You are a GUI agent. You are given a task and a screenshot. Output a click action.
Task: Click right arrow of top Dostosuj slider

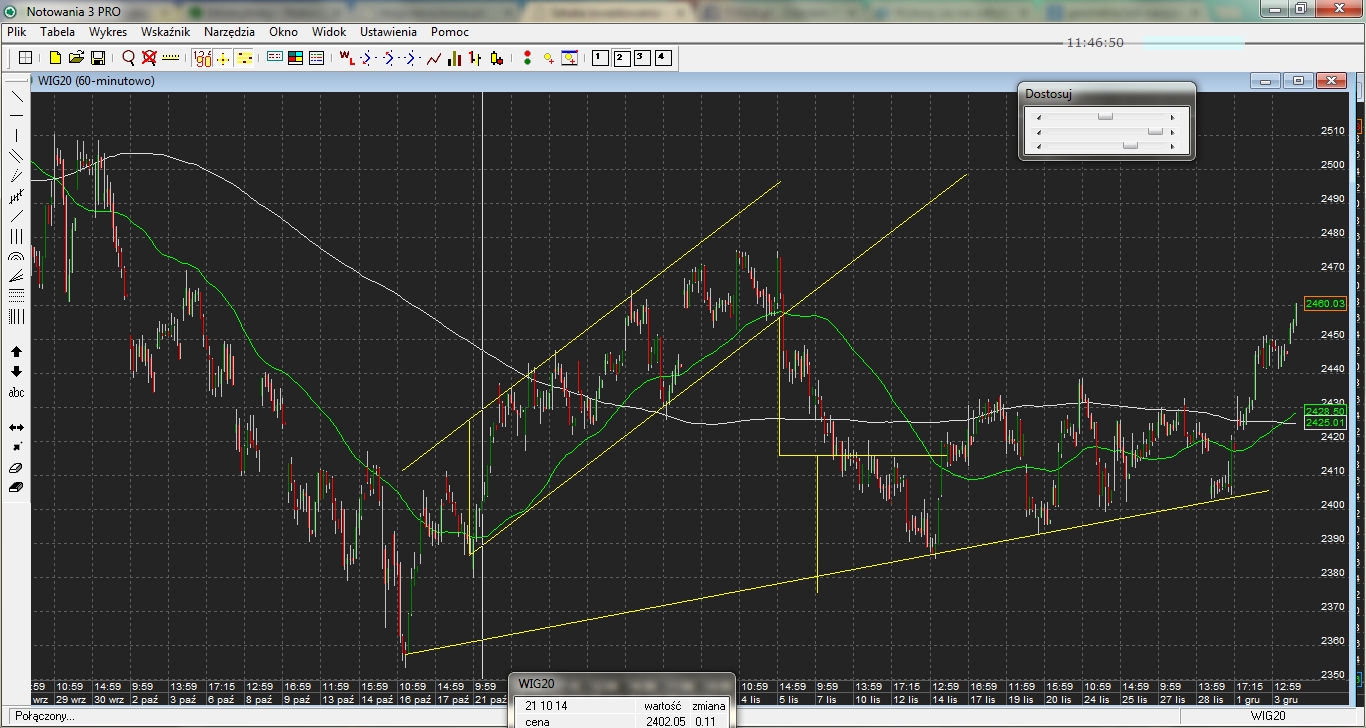pos(1172,116)
